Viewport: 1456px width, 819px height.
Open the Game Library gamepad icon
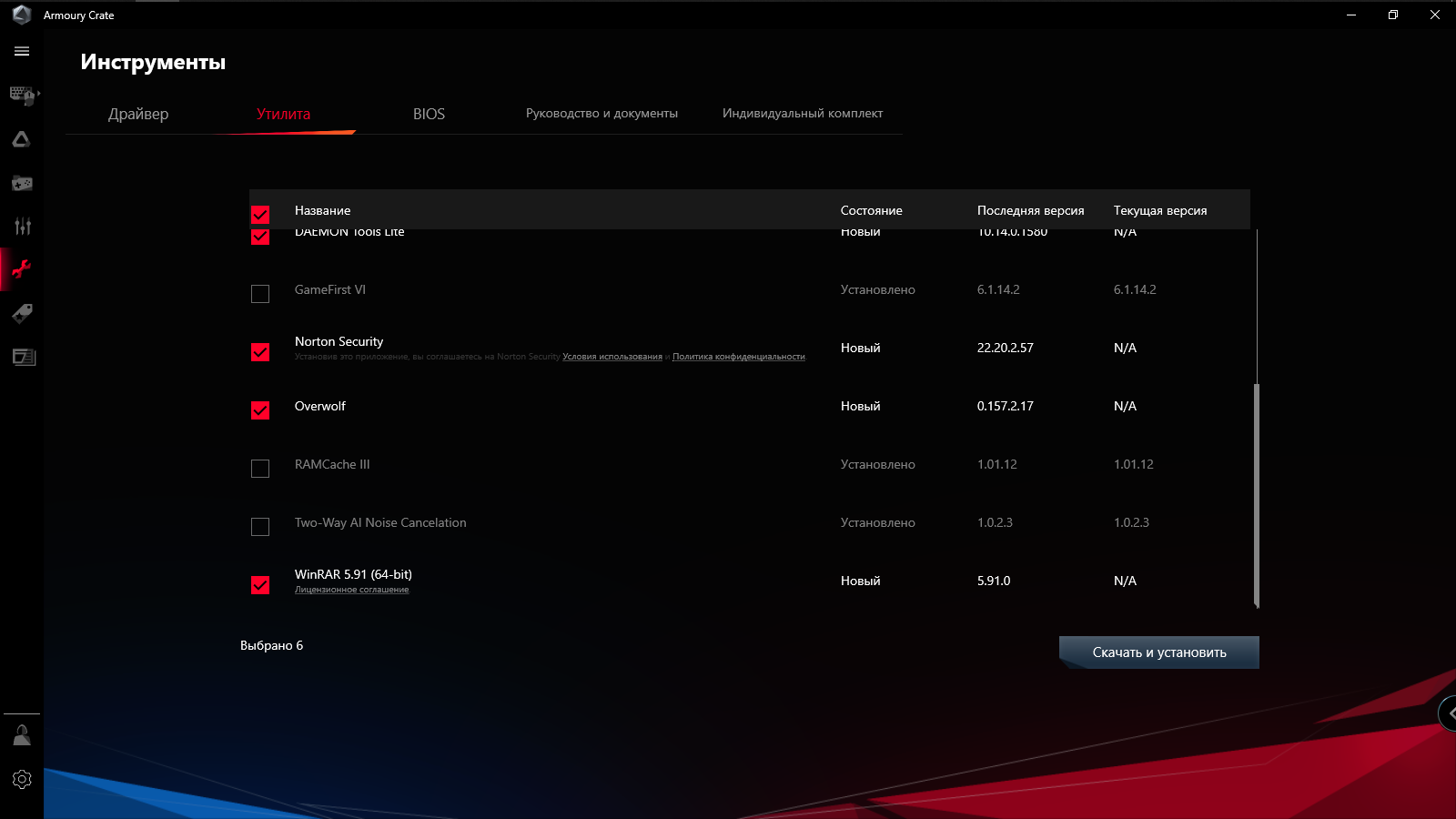(x=22, y=183)
